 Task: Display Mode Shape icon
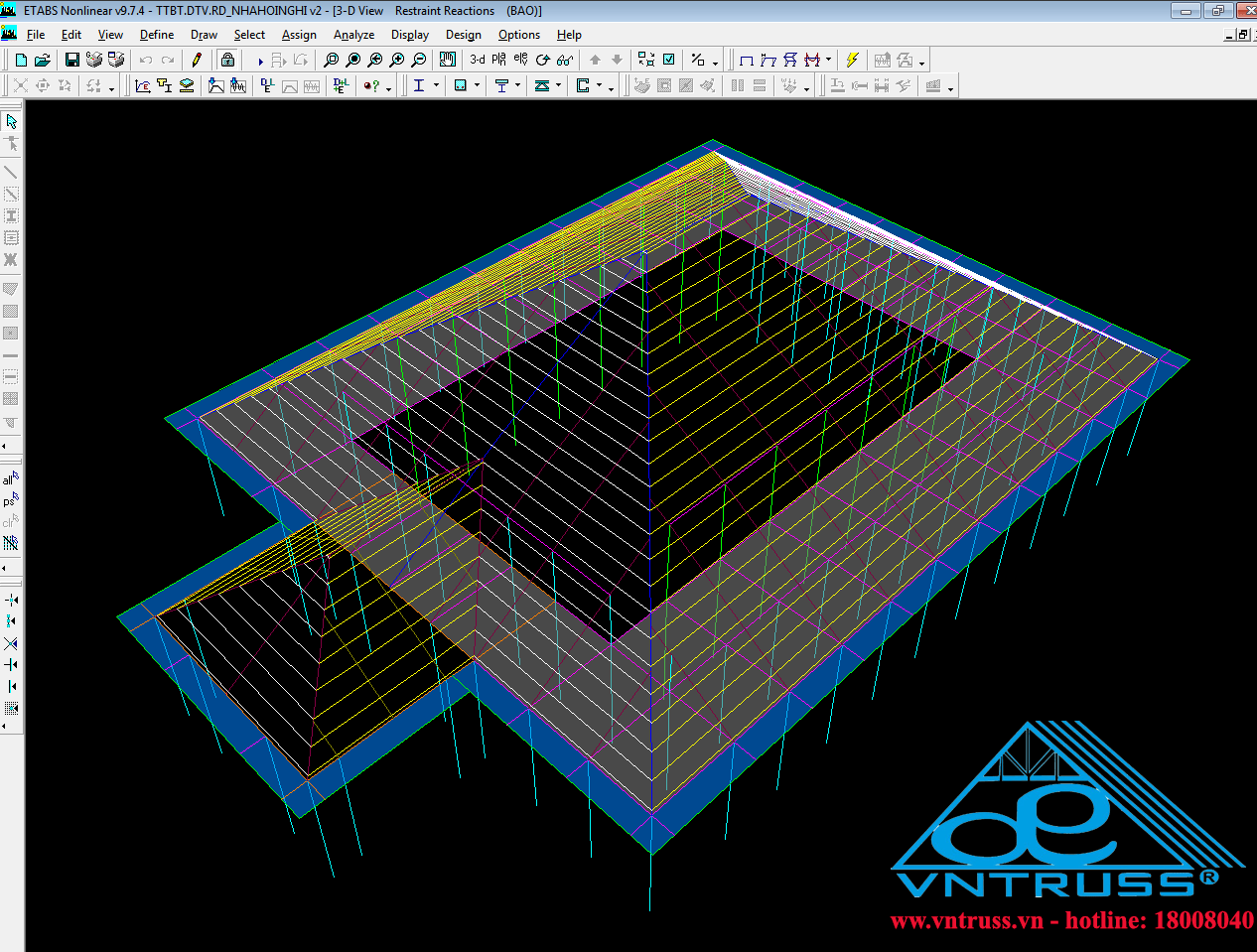pyautogui.click(x=790, y=61)
